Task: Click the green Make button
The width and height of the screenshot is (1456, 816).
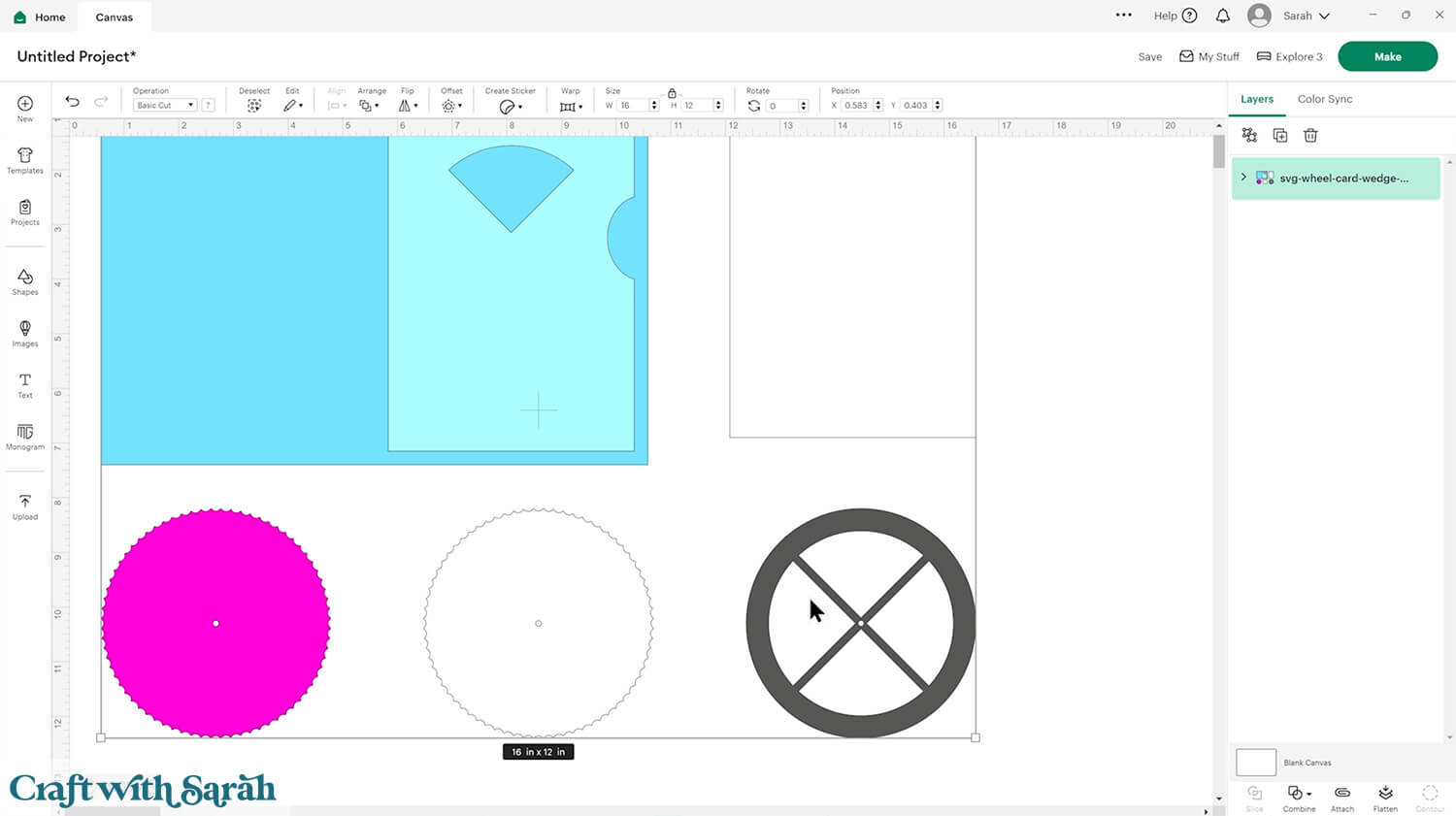Action: [x=1387, y=56]
